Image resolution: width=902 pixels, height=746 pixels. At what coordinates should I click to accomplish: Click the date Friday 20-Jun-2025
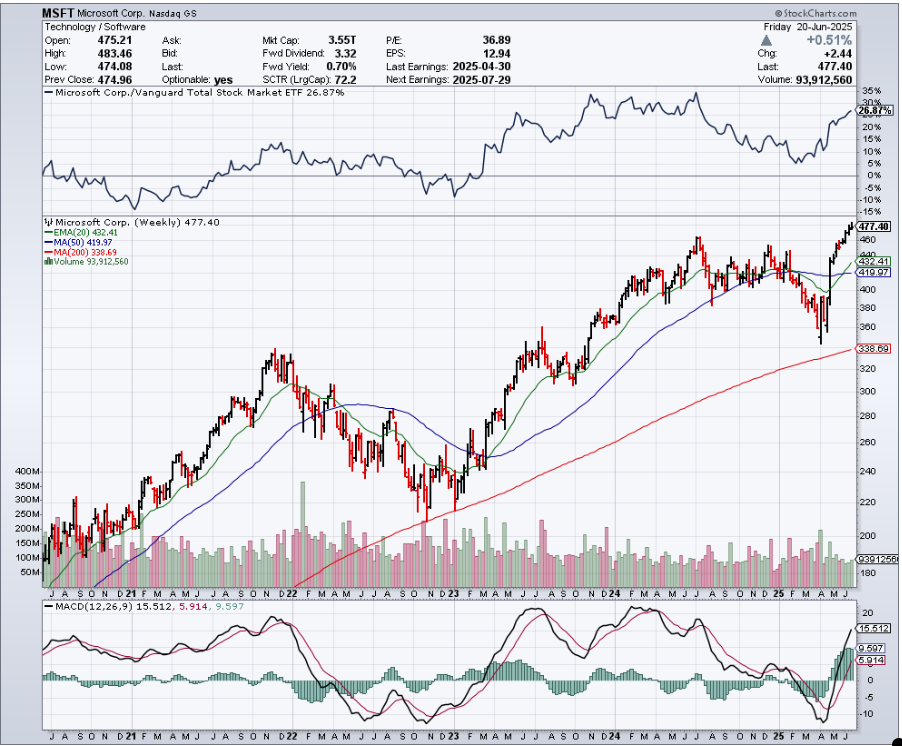(x=808, y=26)
